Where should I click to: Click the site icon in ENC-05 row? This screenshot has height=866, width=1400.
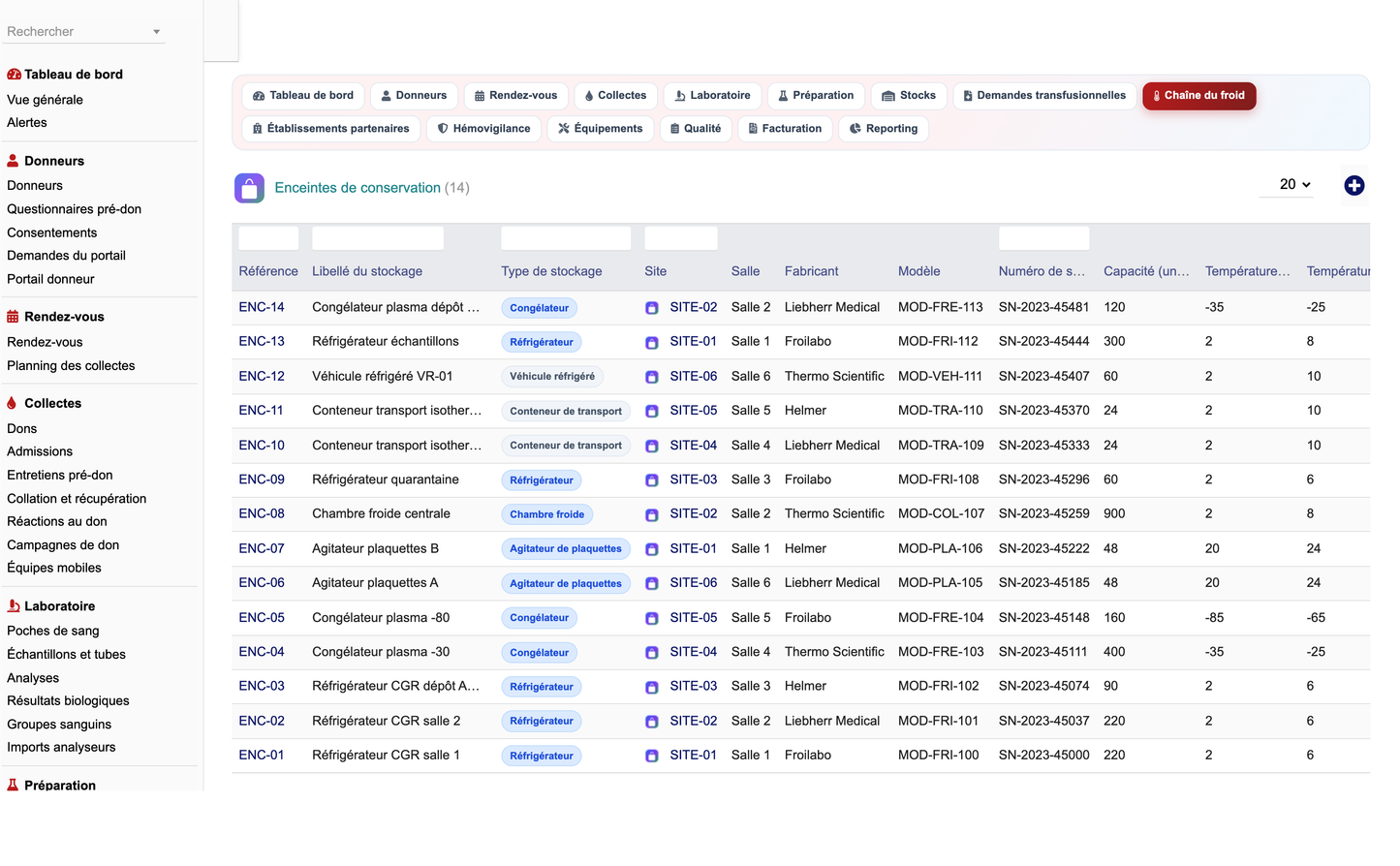652,618
